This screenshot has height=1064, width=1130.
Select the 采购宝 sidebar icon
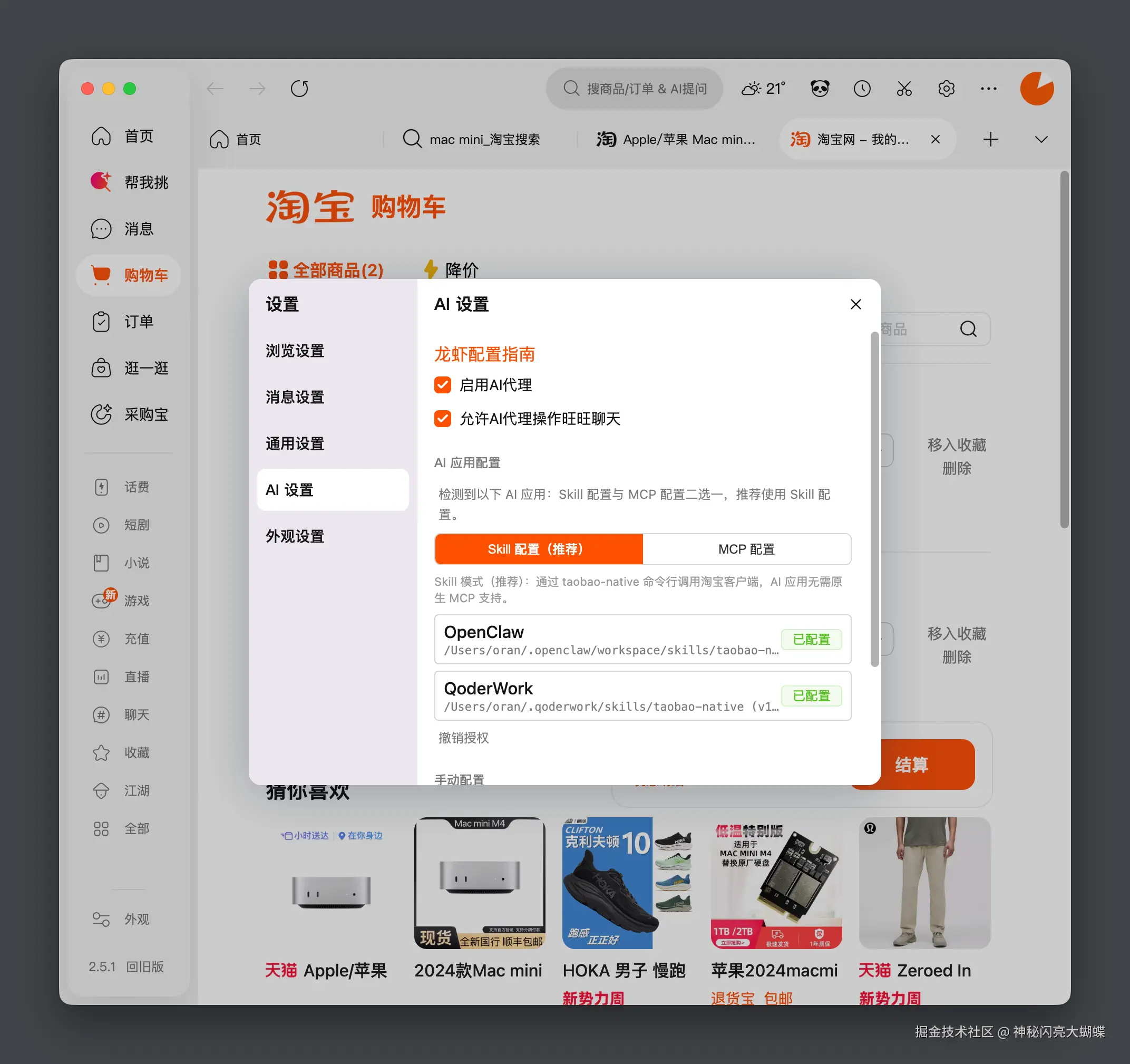point(101,414)
